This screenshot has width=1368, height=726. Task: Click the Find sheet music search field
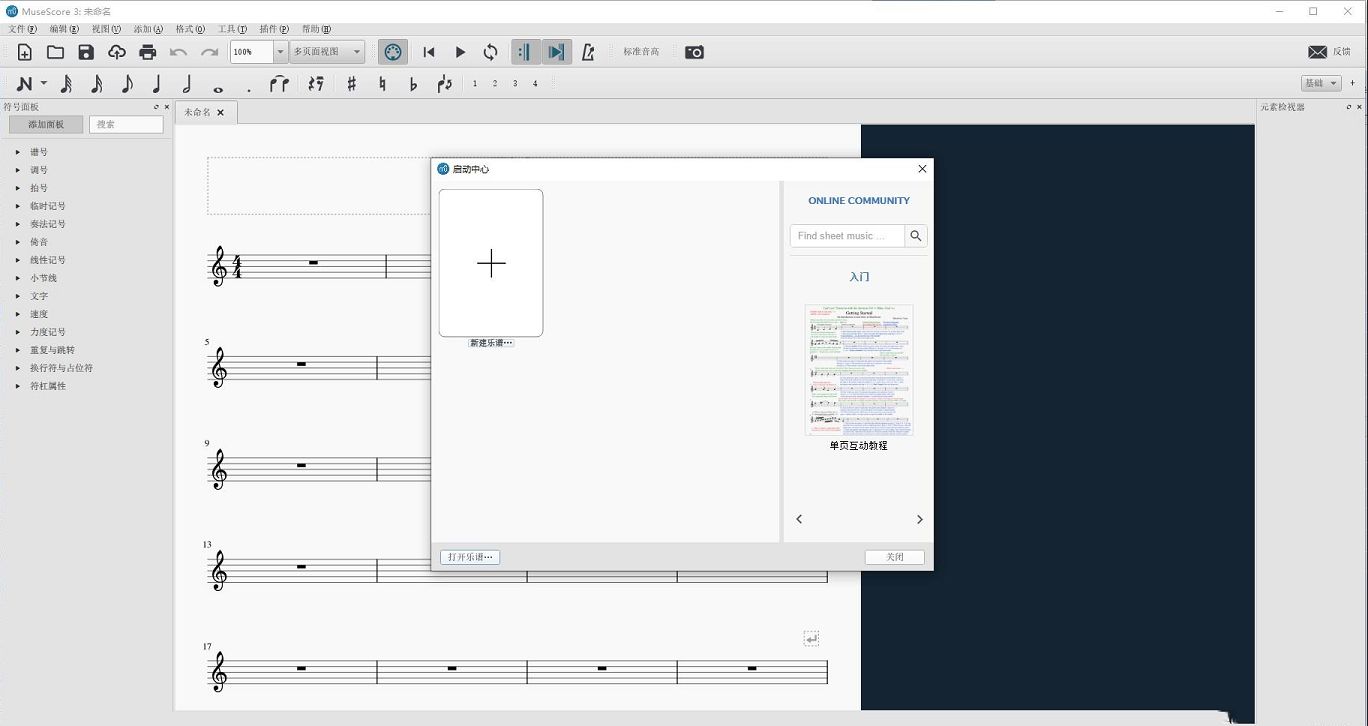(847, 236)
